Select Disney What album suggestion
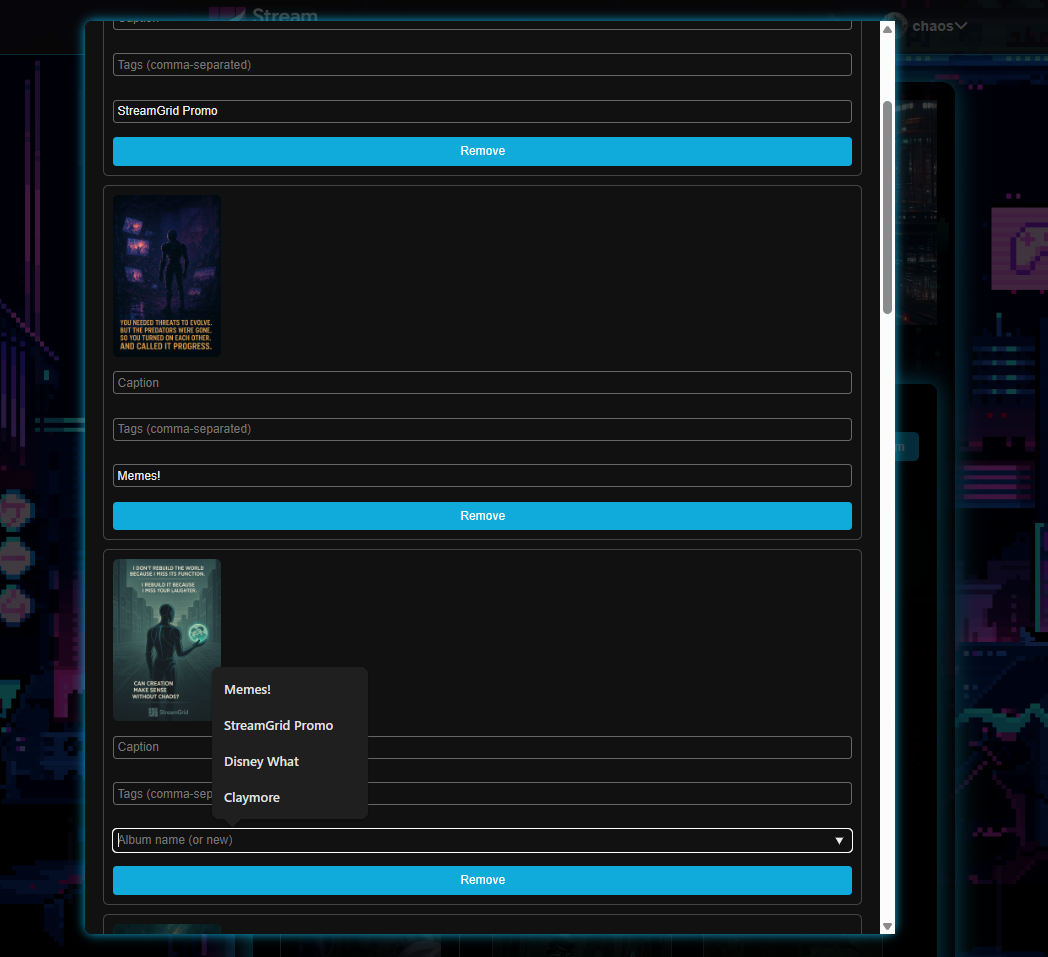The width and height of the screenshot is (1048, 957). 261,762
